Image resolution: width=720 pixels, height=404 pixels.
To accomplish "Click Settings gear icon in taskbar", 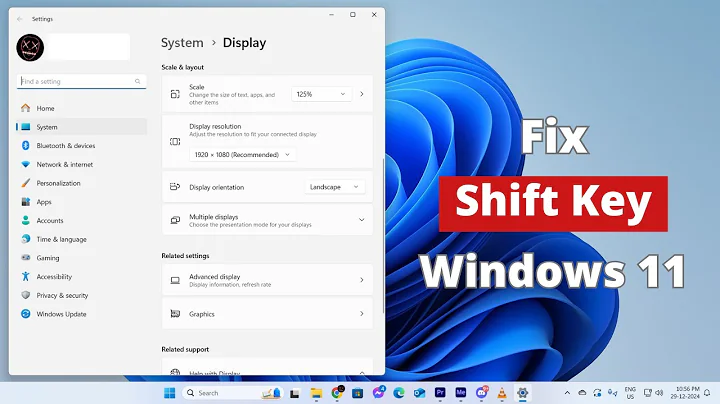I will [x=523, y=393].
